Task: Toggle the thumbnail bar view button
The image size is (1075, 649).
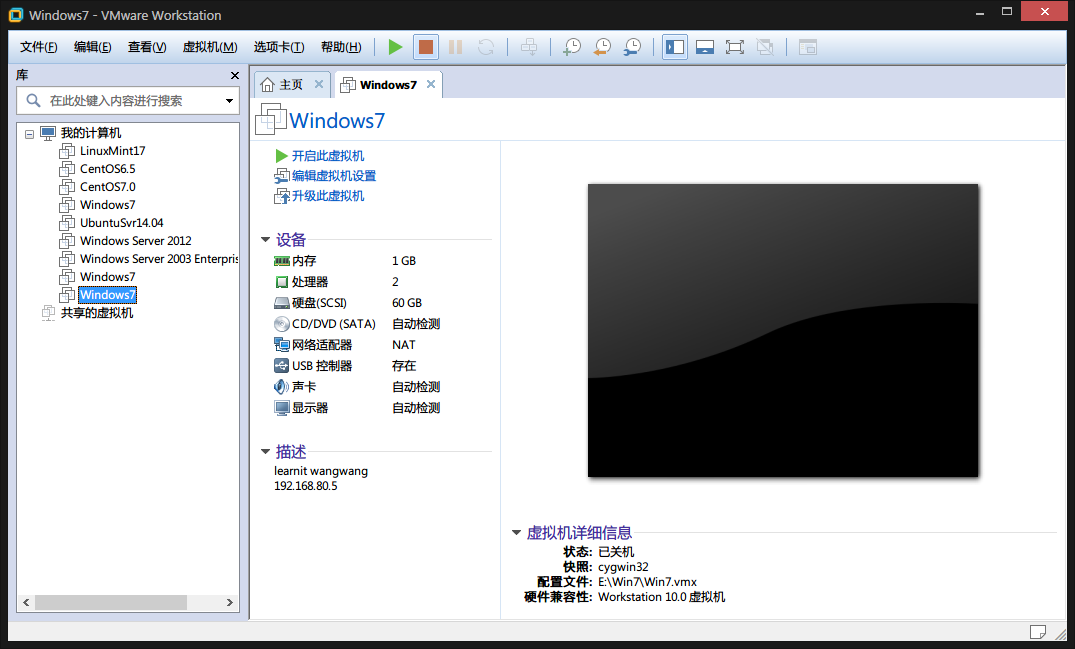Action: pos(705,47)
